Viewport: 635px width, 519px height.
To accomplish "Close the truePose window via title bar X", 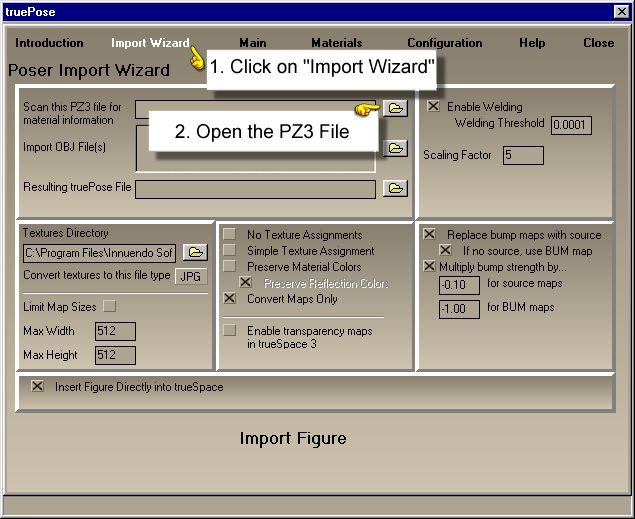I will tap(621, 11).
